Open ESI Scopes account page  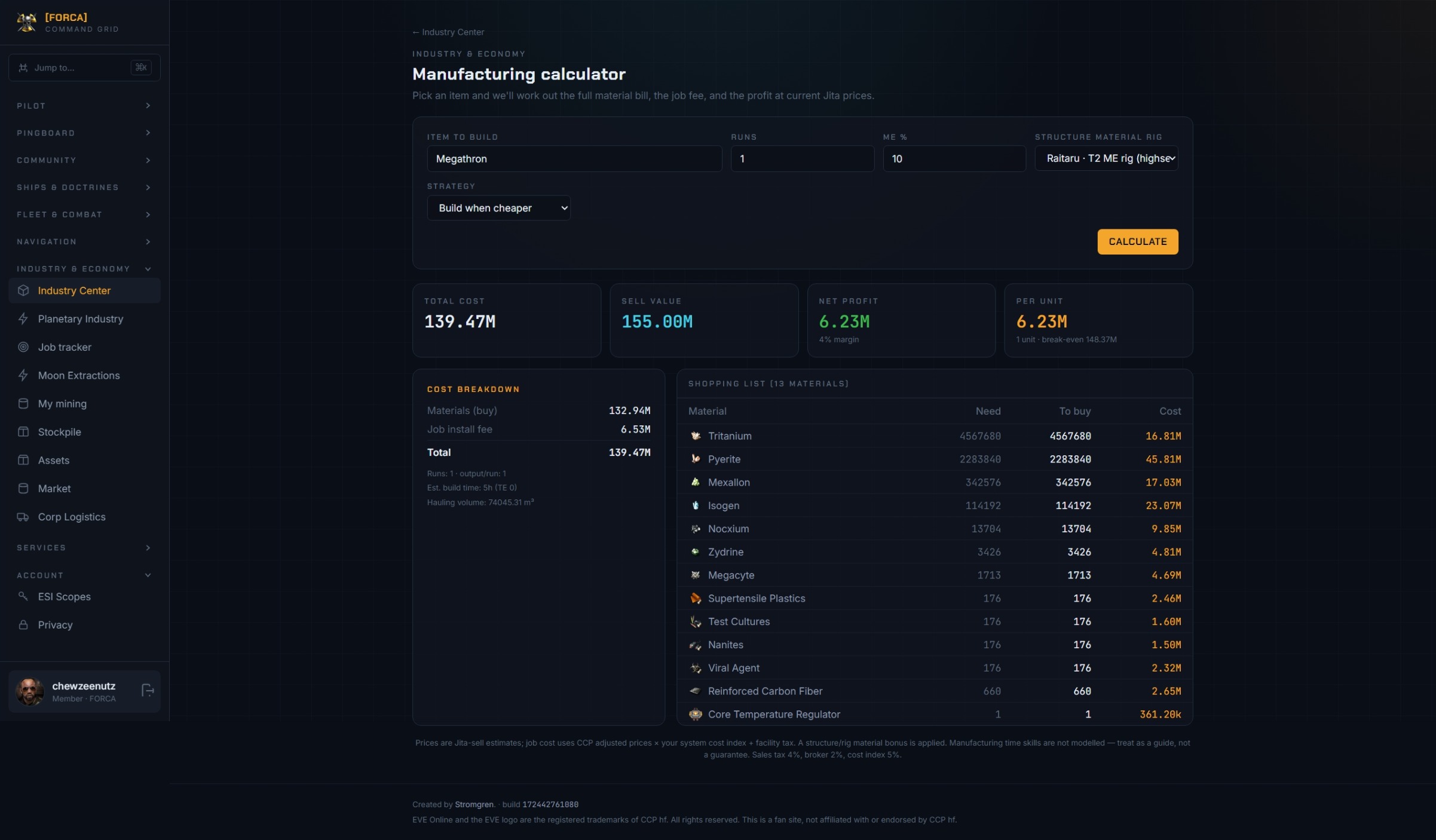tap(84, 596)
